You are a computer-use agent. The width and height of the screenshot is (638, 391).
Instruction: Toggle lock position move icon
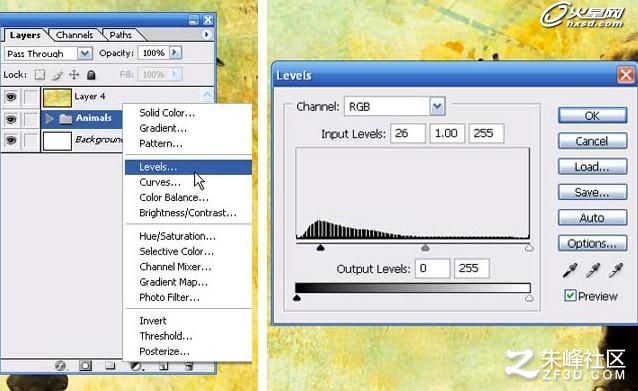point(74,74)
